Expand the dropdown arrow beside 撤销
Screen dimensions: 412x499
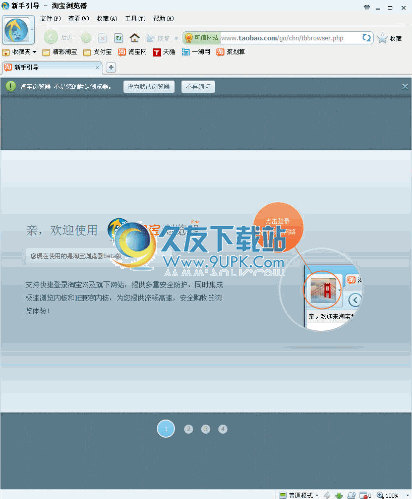pyautogui.click(x=176, y=39)
